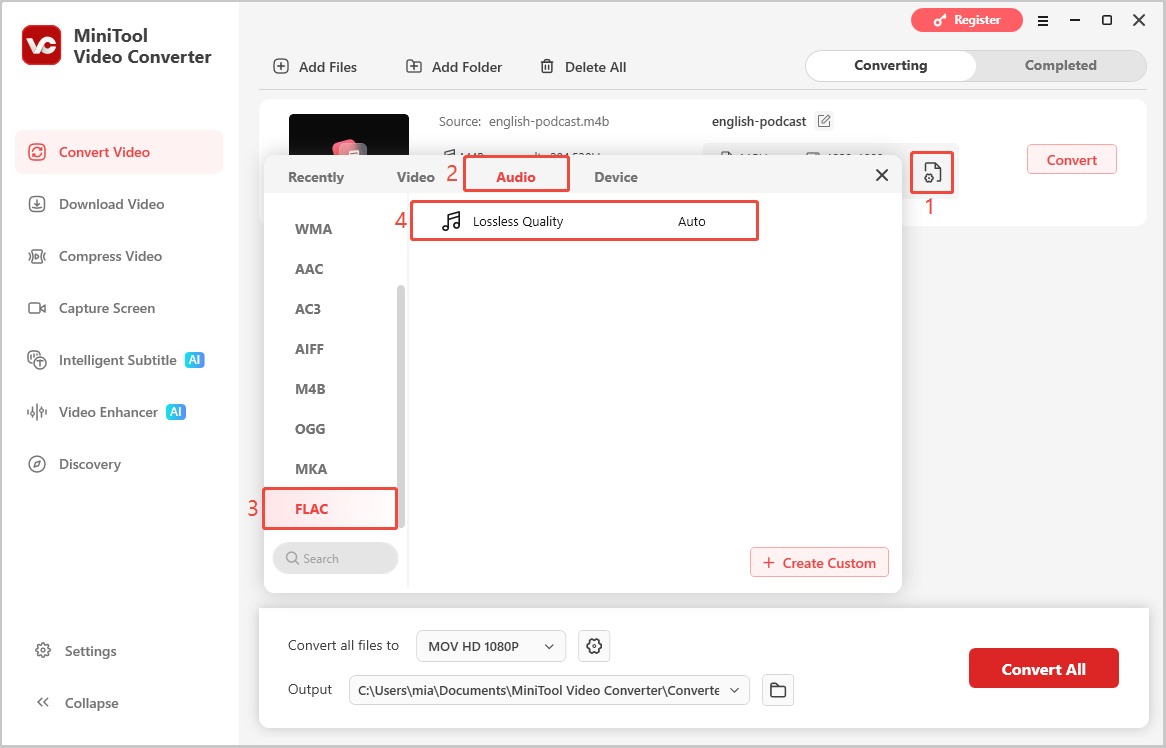Click the format list scrollbar
Image resolution: width=1166 pixels, height=748 pixels.
(402, 407)
